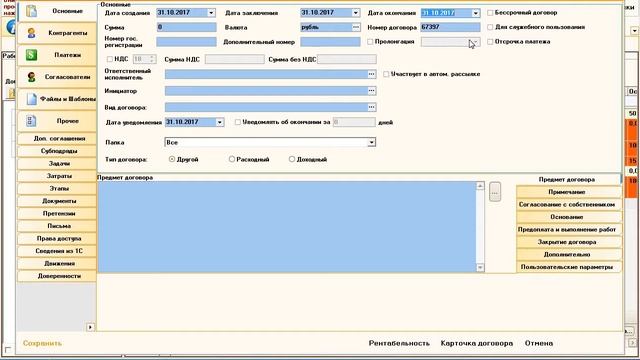Screen dimensions: 640x360
Task: Click Предмет договора scrollbar down arrow
Action: pyautogui.click(x=480, y=268)
